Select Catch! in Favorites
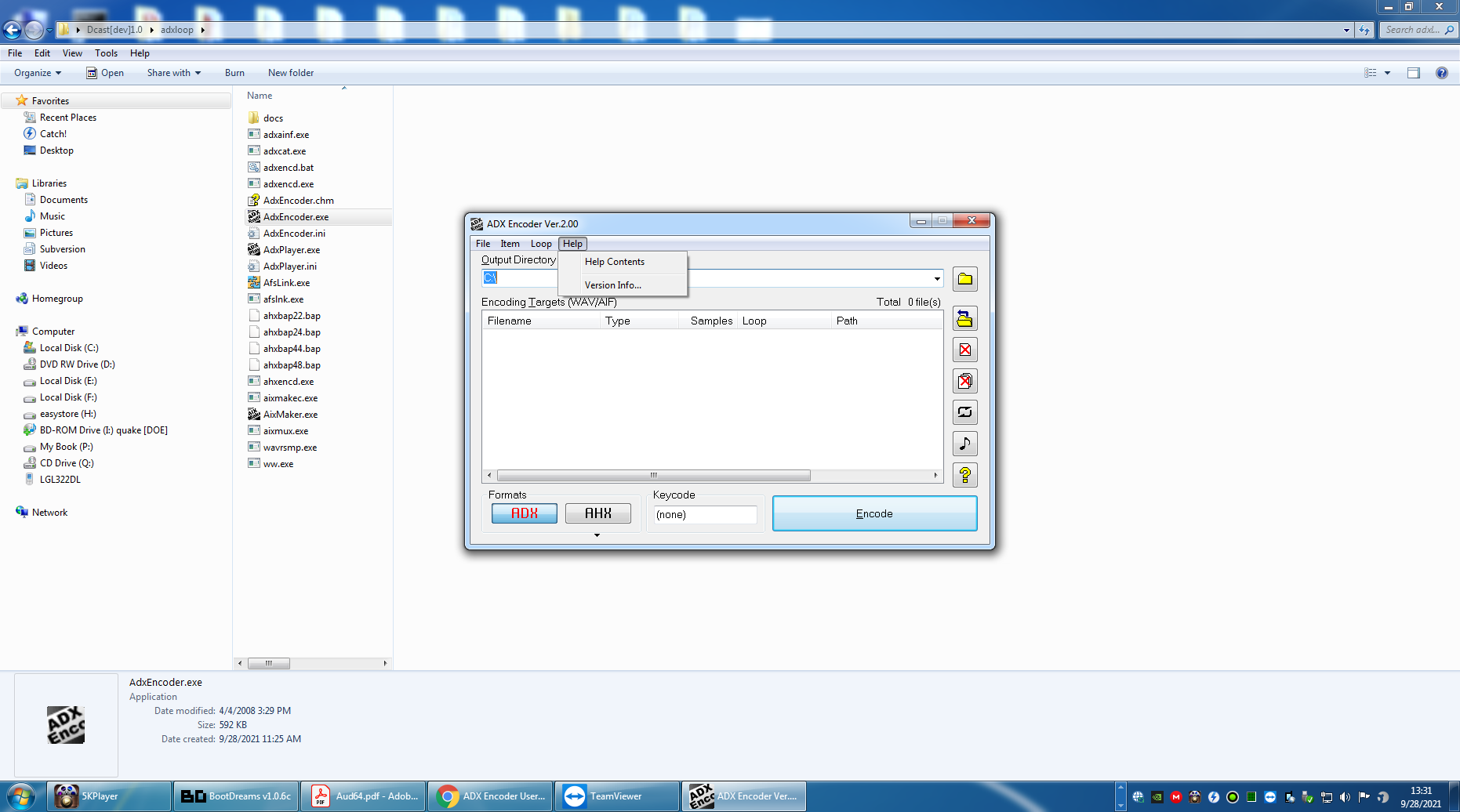The image size is (1460, 812). pos(53,134)
